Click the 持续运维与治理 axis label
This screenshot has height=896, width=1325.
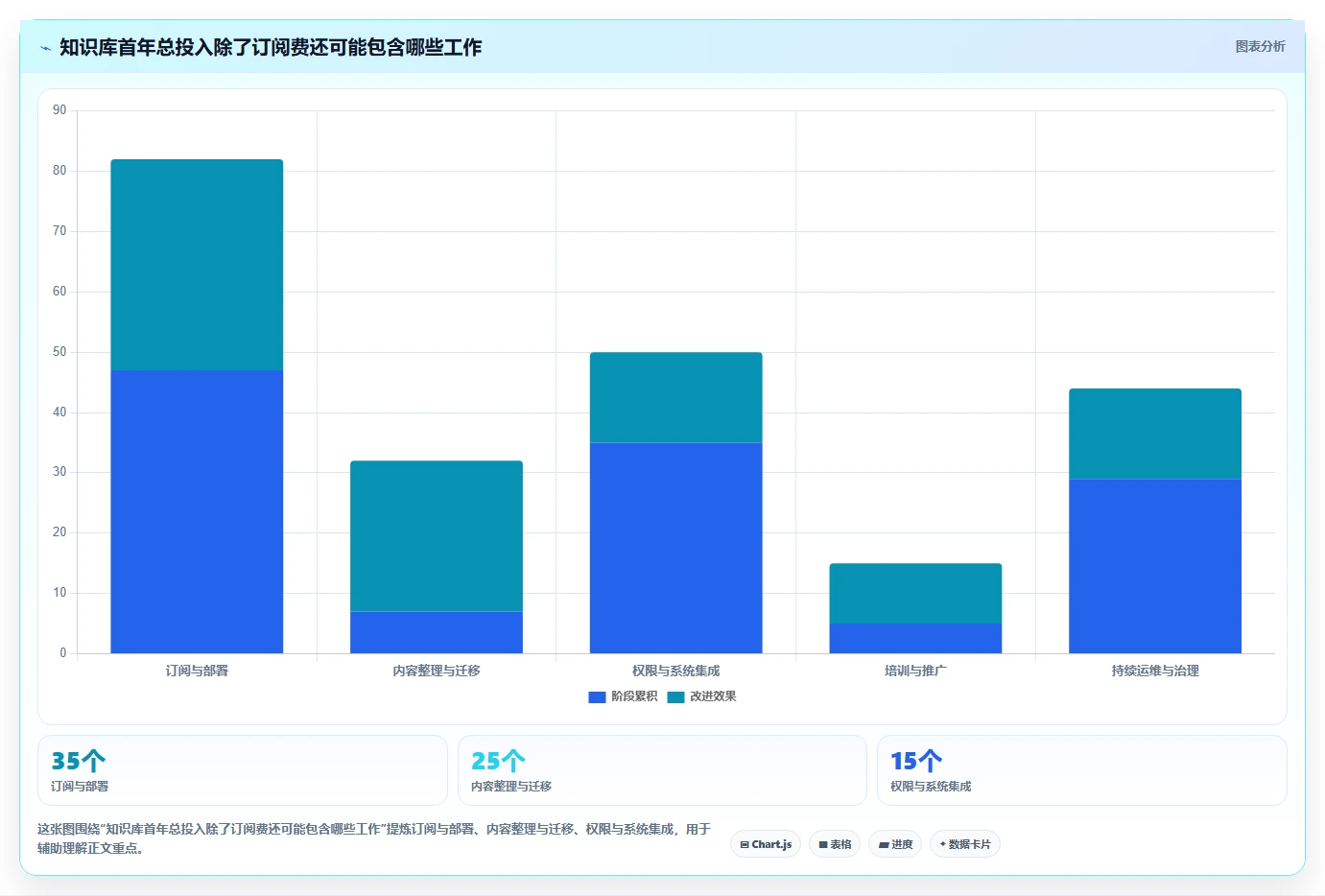(x=1155, y=671)
